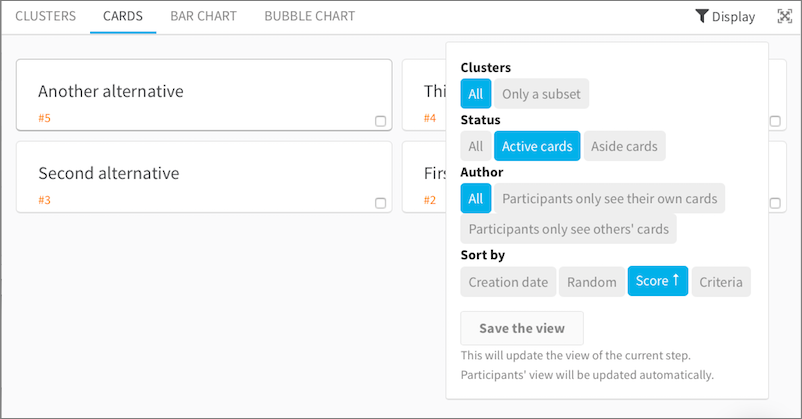Screen dimensions: 802x419
Task: Tick the checkbox on card #4
Action: [x=775, y=121]
